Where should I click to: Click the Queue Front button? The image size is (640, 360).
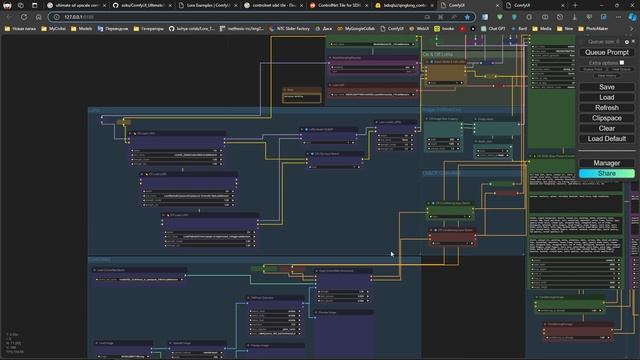coord(593,69)
